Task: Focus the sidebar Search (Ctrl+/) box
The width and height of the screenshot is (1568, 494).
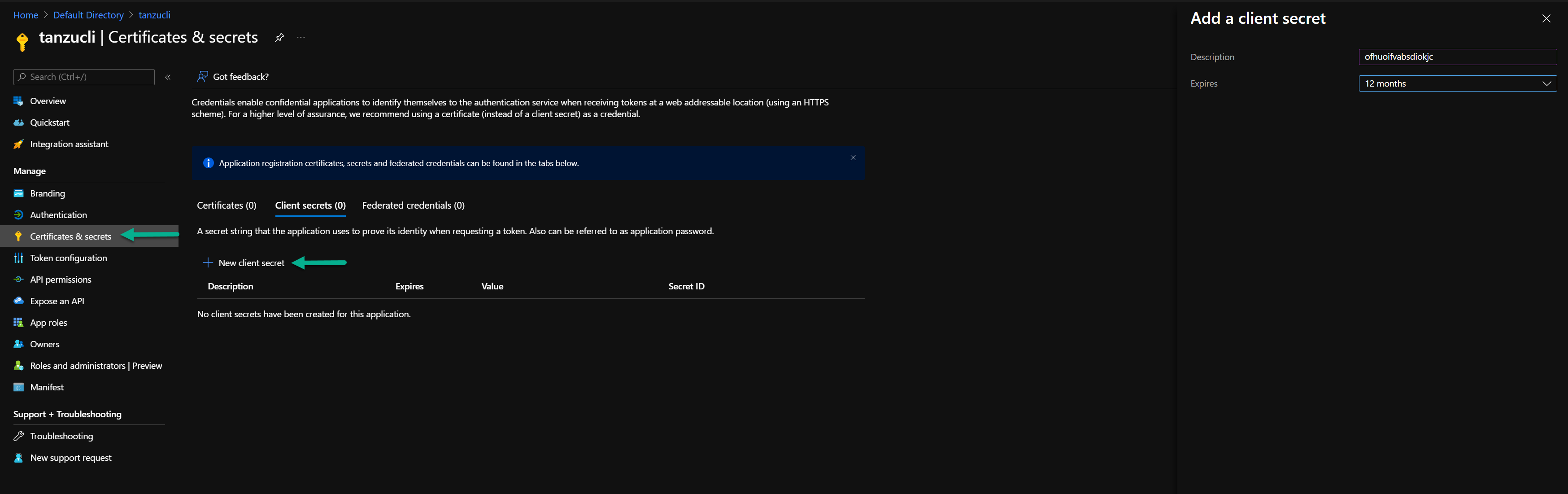Action: [84, 77]
